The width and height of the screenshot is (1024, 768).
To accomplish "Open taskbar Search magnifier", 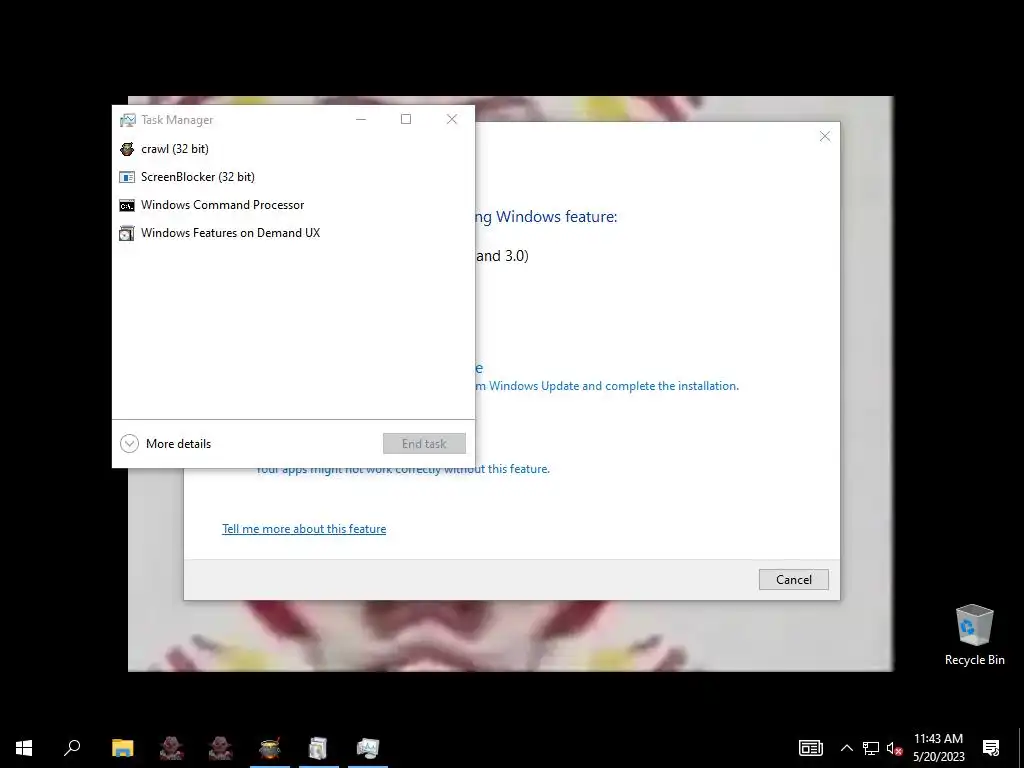I will click(72, 748).
